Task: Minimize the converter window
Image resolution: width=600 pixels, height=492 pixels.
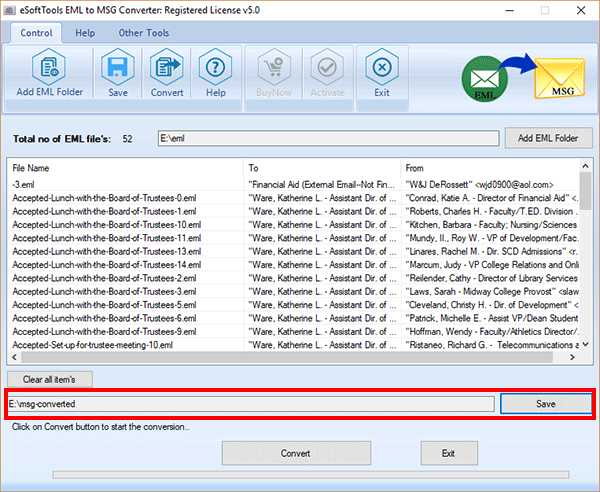Action: click(x=509, y=10)
